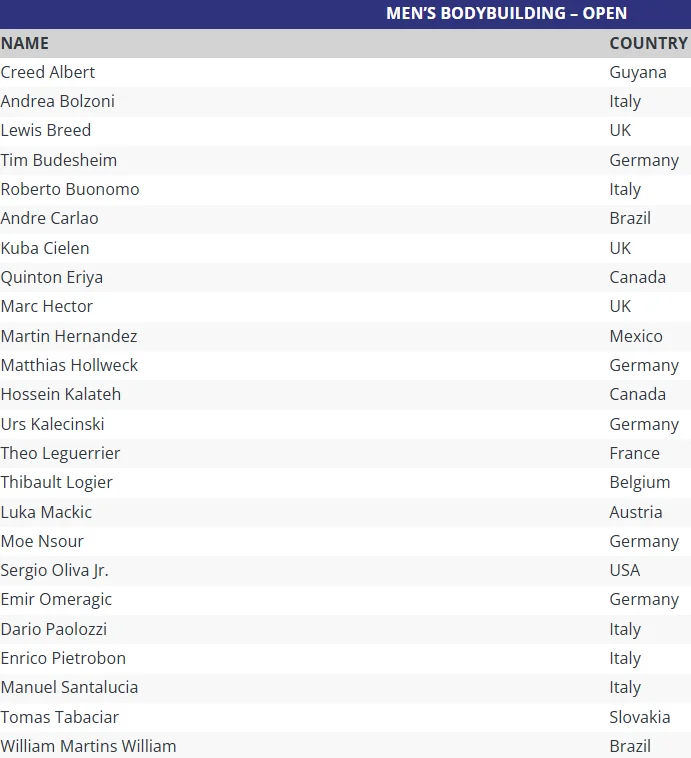
Task: Click William Martins William's name
Action: pyautogui.click(x=88, y=746)
